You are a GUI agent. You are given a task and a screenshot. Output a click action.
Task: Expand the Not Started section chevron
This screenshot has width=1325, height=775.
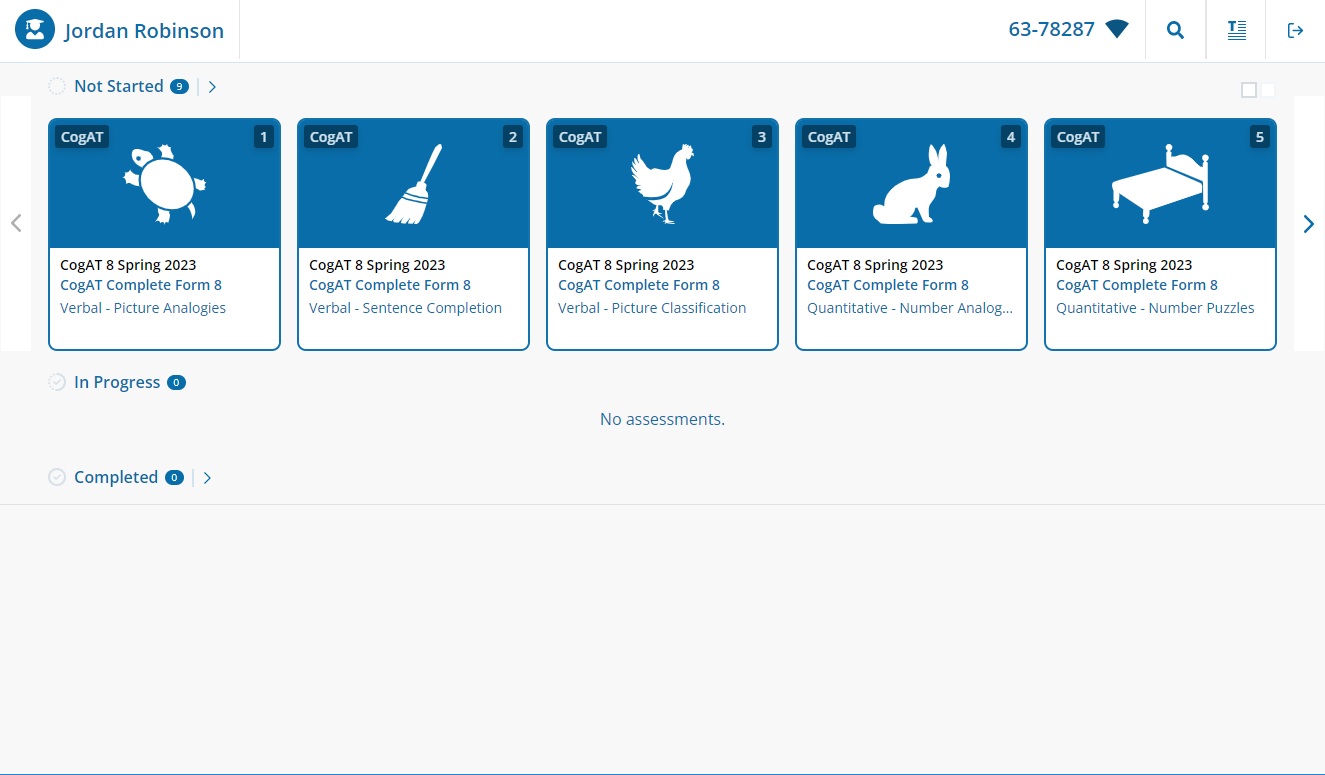pos(212,87)
